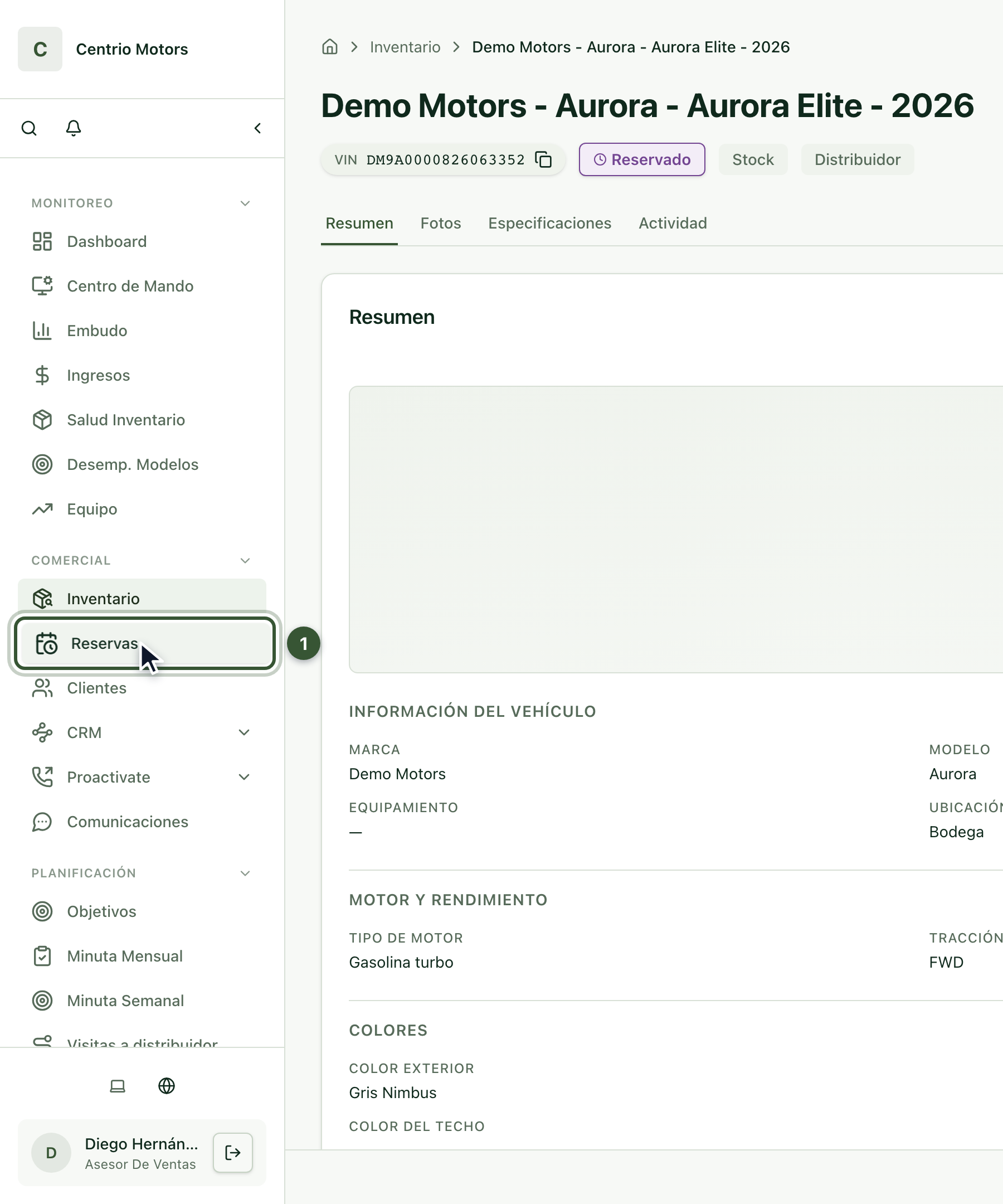The width and height of the screenshot is (1003, 1204).
Task: Switch to the Actividad tab
Action: [x=673, y=223]
